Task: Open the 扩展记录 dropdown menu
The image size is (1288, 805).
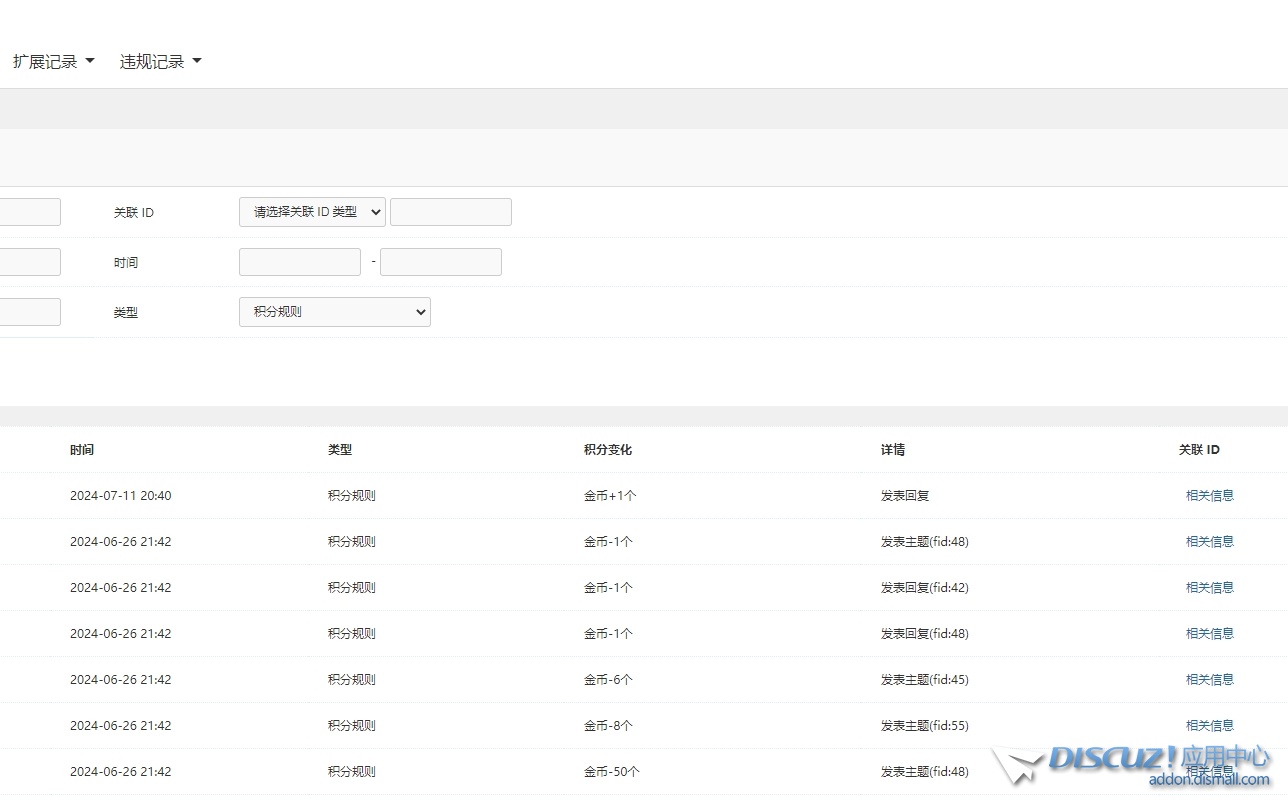Action: pyautogui.click(x=53, y=62)
